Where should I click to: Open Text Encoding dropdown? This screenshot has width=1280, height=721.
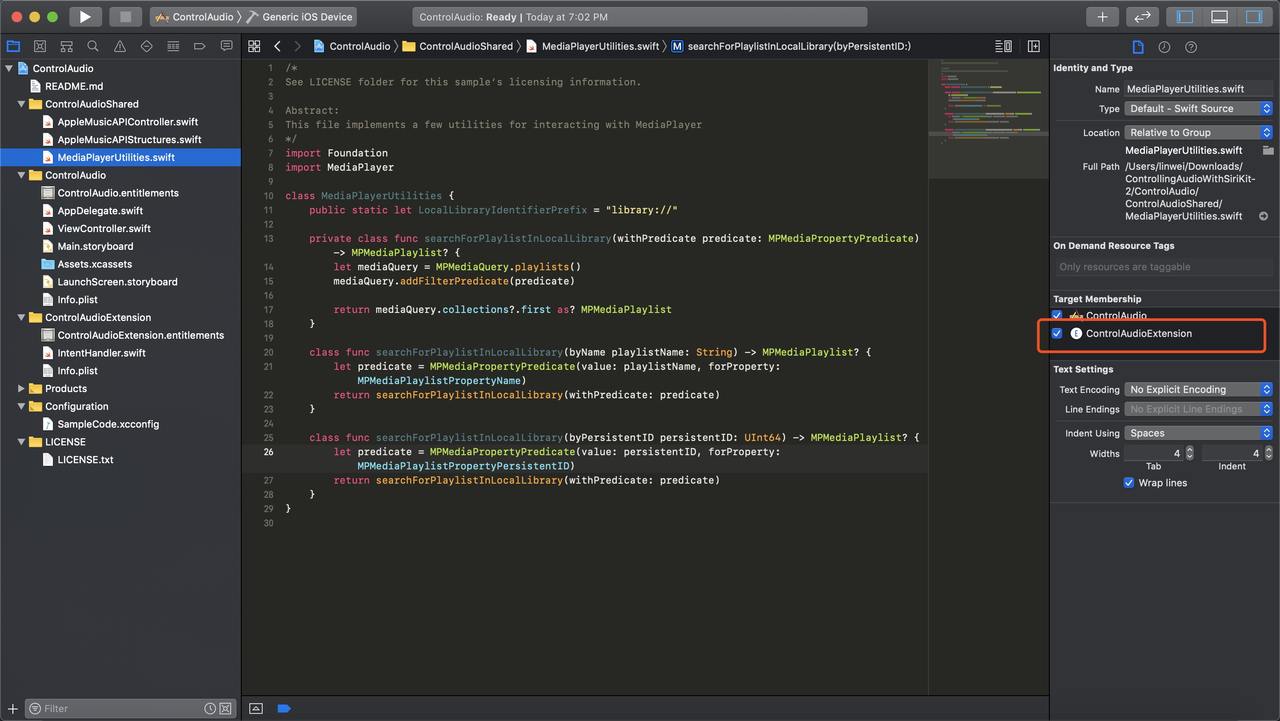(x=1199, y=390)
